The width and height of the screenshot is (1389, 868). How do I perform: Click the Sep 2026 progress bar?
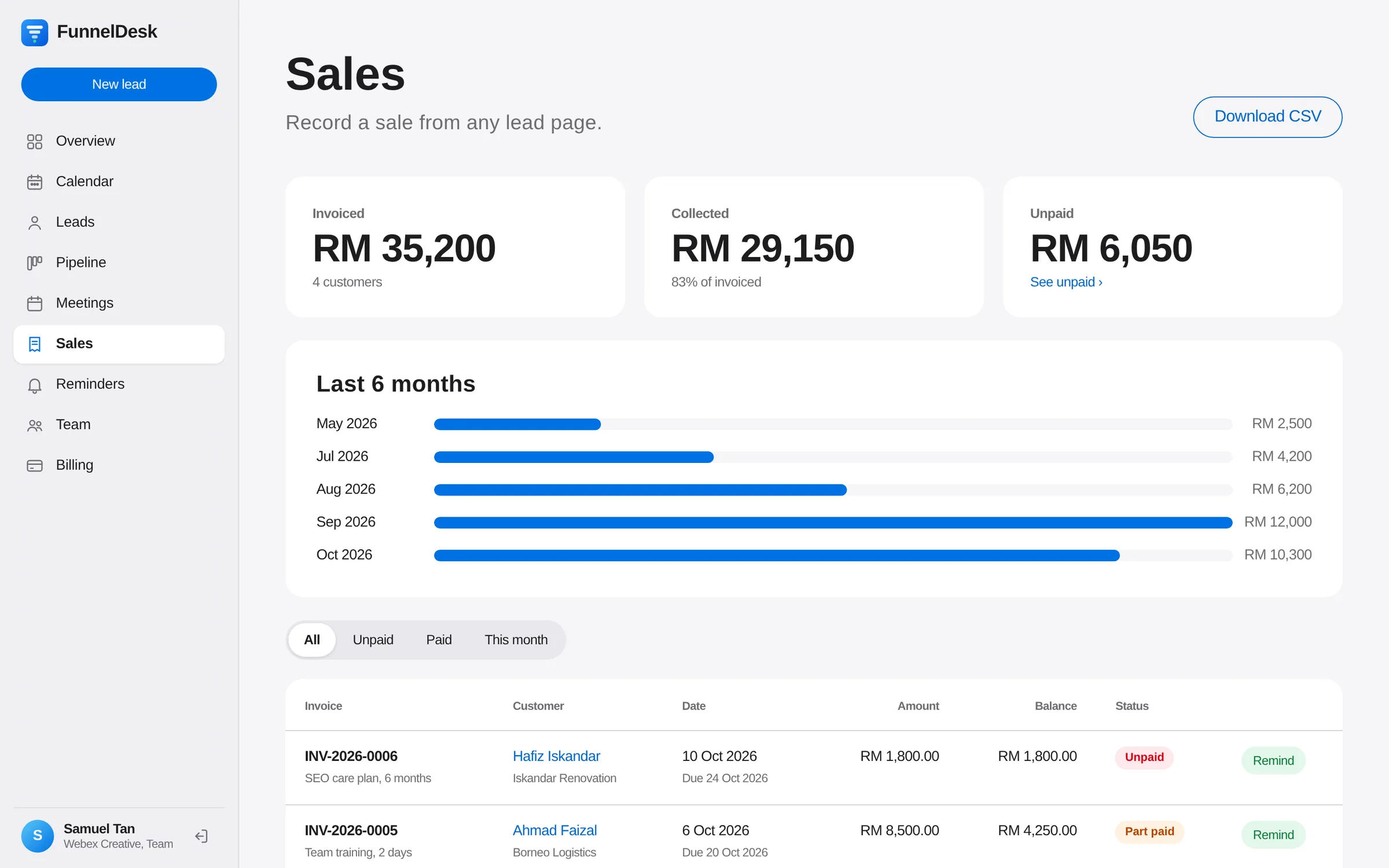[833, 523]
